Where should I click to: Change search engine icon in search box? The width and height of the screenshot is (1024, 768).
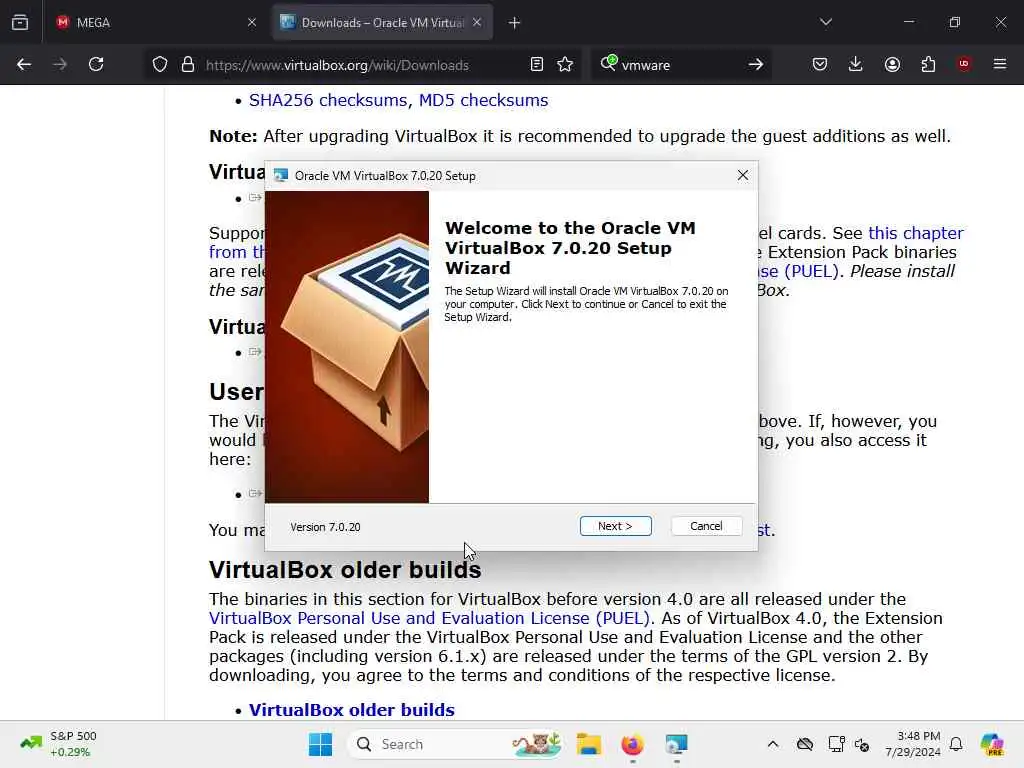click(x=609, y=63)
